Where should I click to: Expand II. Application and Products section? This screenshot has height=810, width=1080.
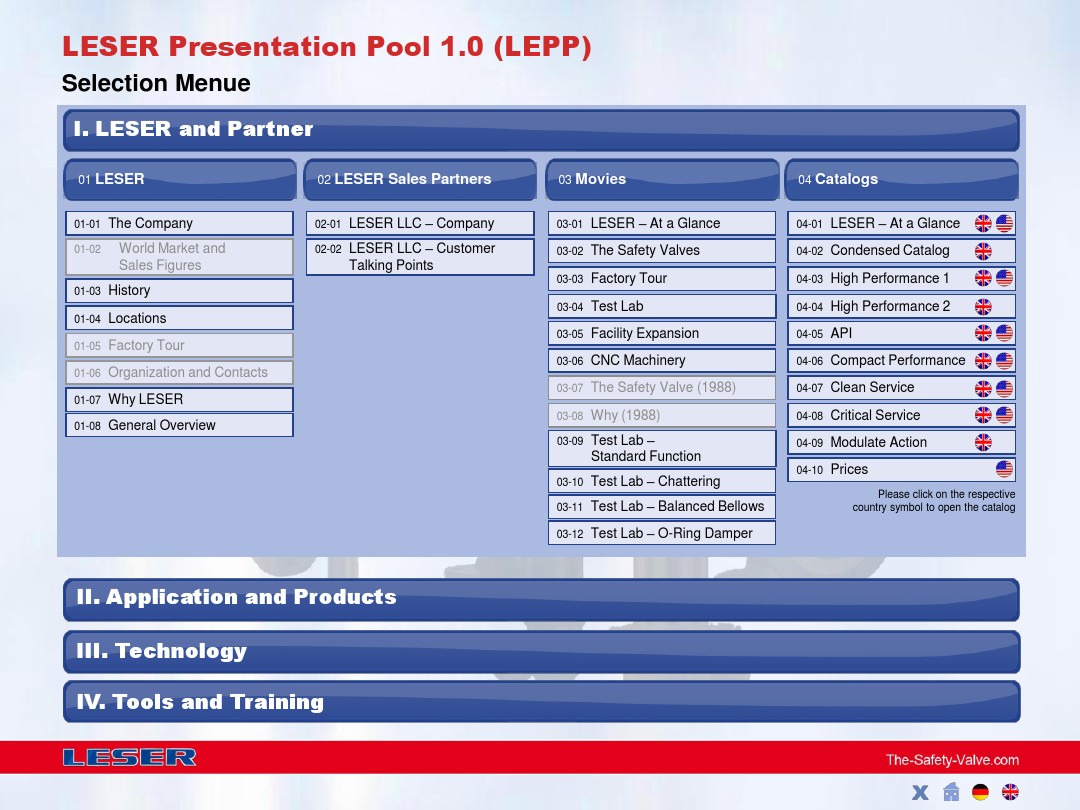[x=541, y=598]
